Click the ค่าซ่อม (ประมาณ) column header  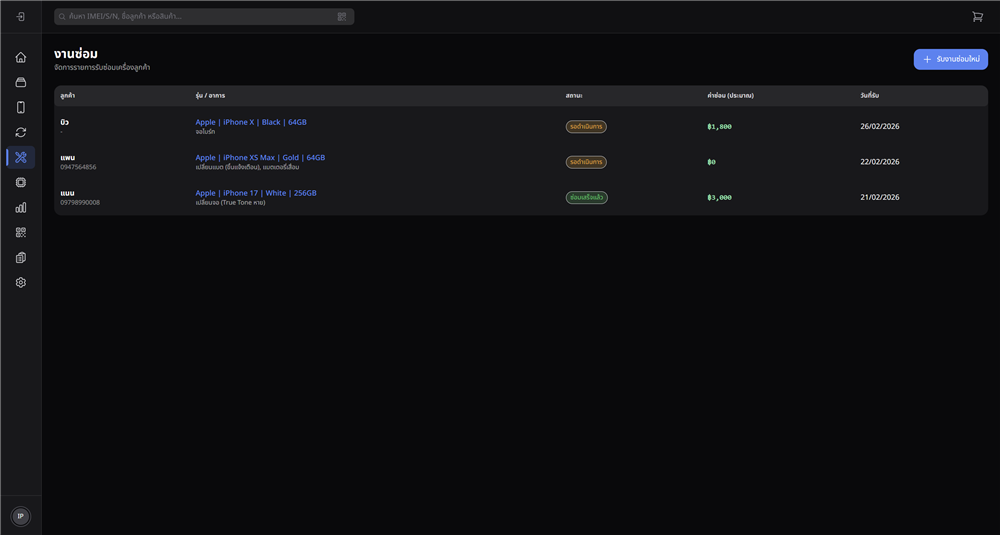(x=730, y=96)
